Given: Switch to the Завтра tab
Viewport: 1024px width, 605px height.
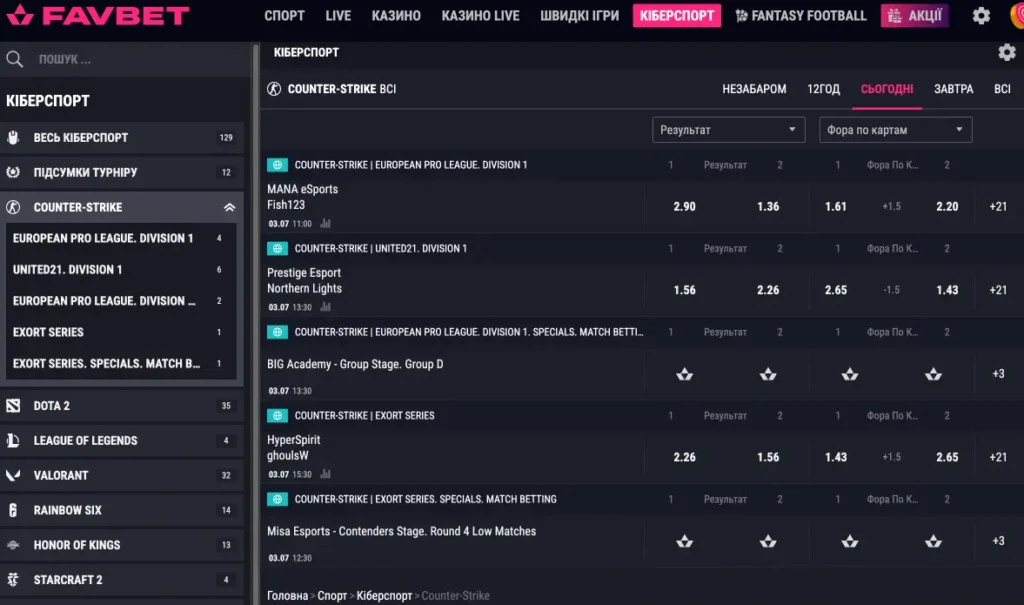Looking at the screenshot, I should (953, 89).
